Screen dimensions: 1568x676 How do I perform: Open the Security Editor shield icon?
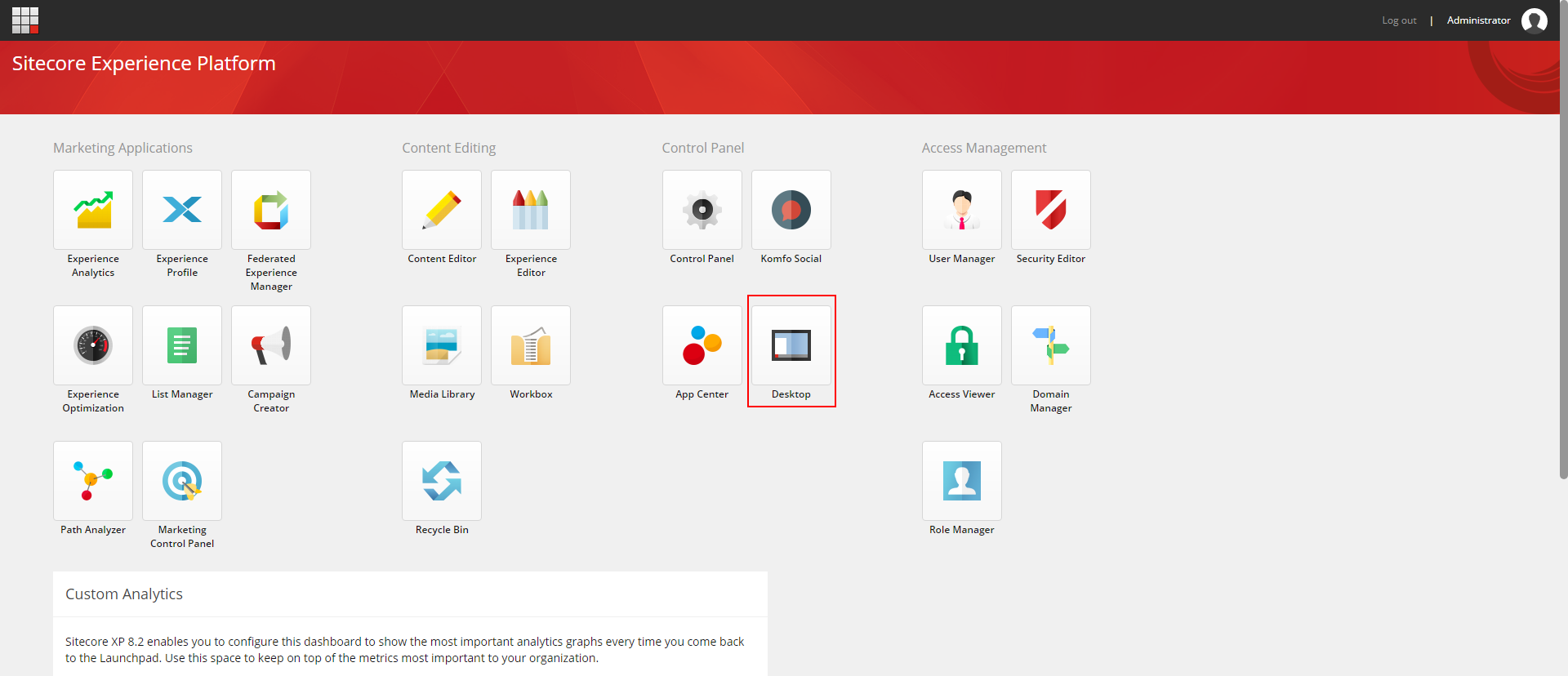(1051, 210)
